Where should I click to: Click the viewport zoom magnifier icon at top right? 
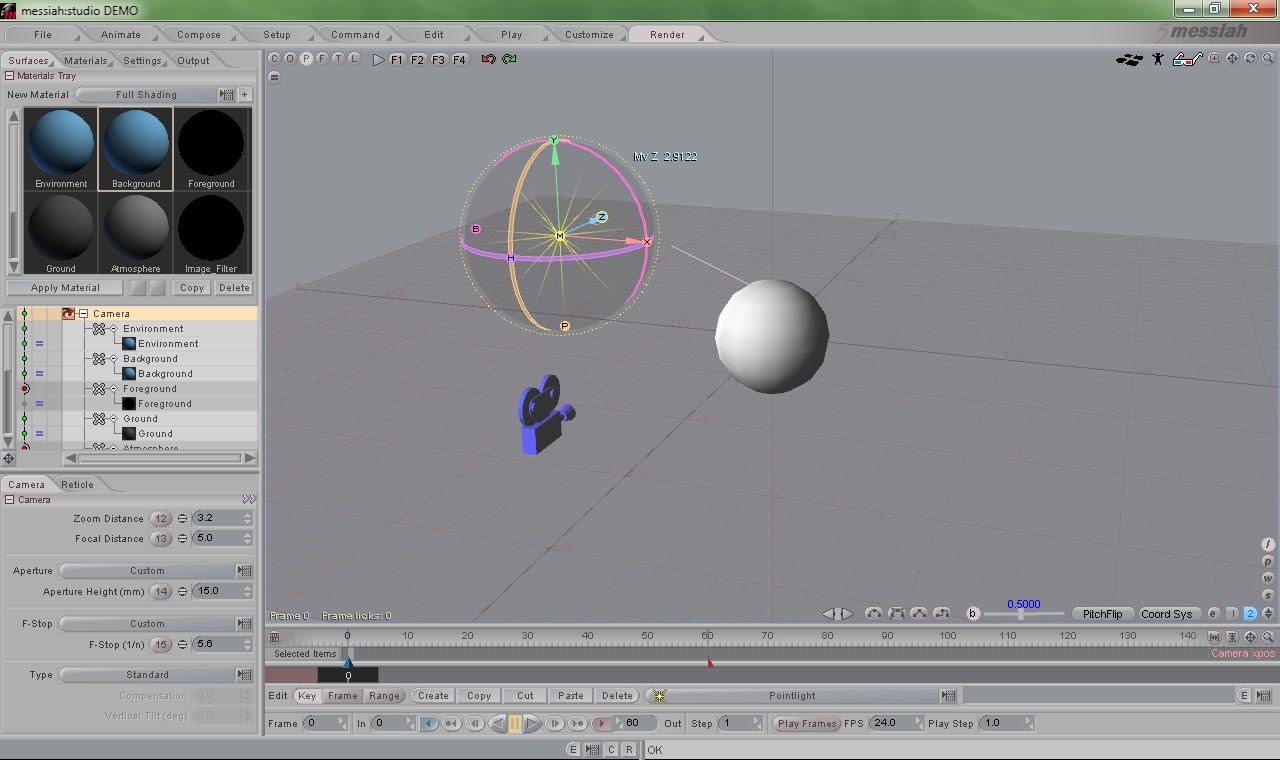click(x=1268, y=59)
